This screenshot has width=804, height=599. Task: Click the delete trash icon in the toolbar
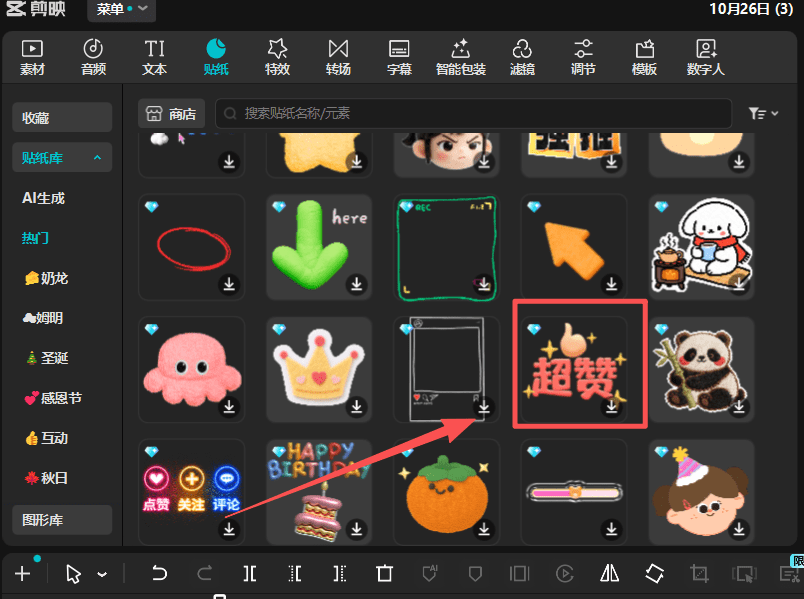[x=385, y=573]
